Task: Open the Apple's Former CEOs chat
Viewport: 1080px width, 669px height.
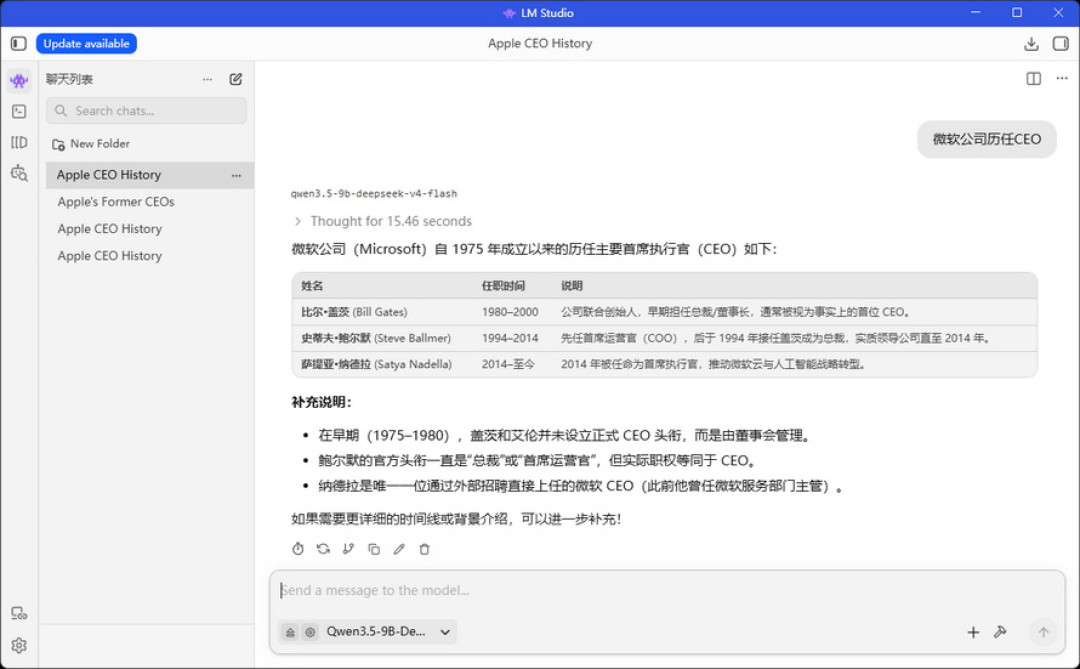Action: click(116, 202)
